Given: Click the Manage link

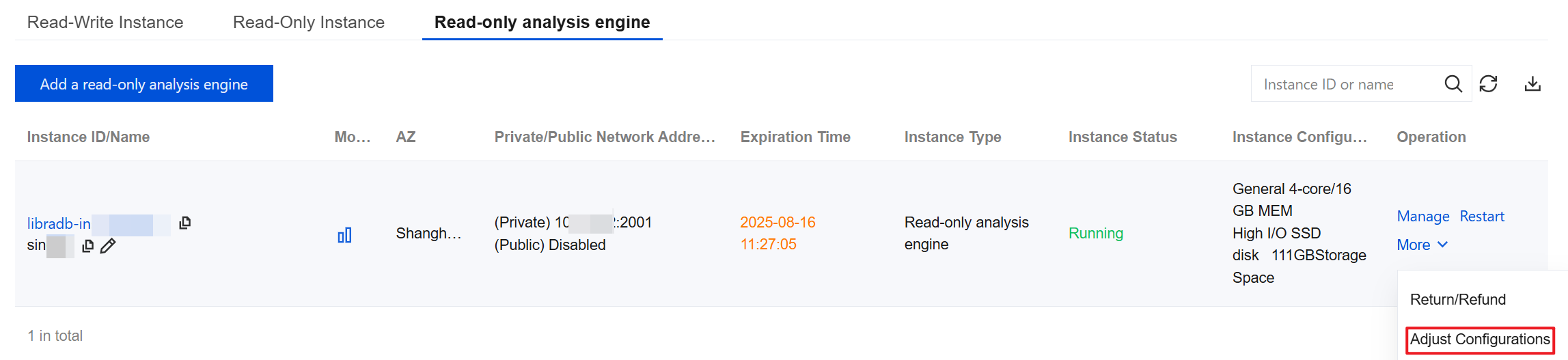Looking at the screenshot, I should pyautogui.click(x=1422, y=217).
